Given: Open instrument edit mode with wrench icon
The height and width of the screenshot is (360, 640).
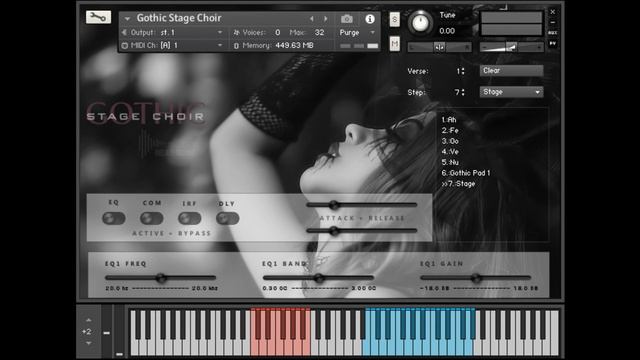Looking at the screenshot, I should pos(98,17).
